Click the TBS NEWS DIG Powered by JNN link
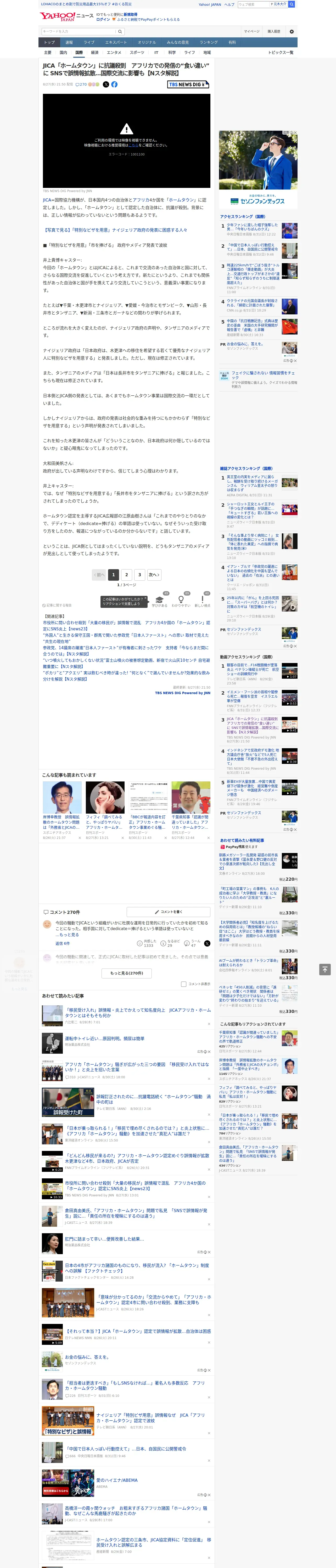The width and height of the screenshot is (336, 1568). click(182, 693)
